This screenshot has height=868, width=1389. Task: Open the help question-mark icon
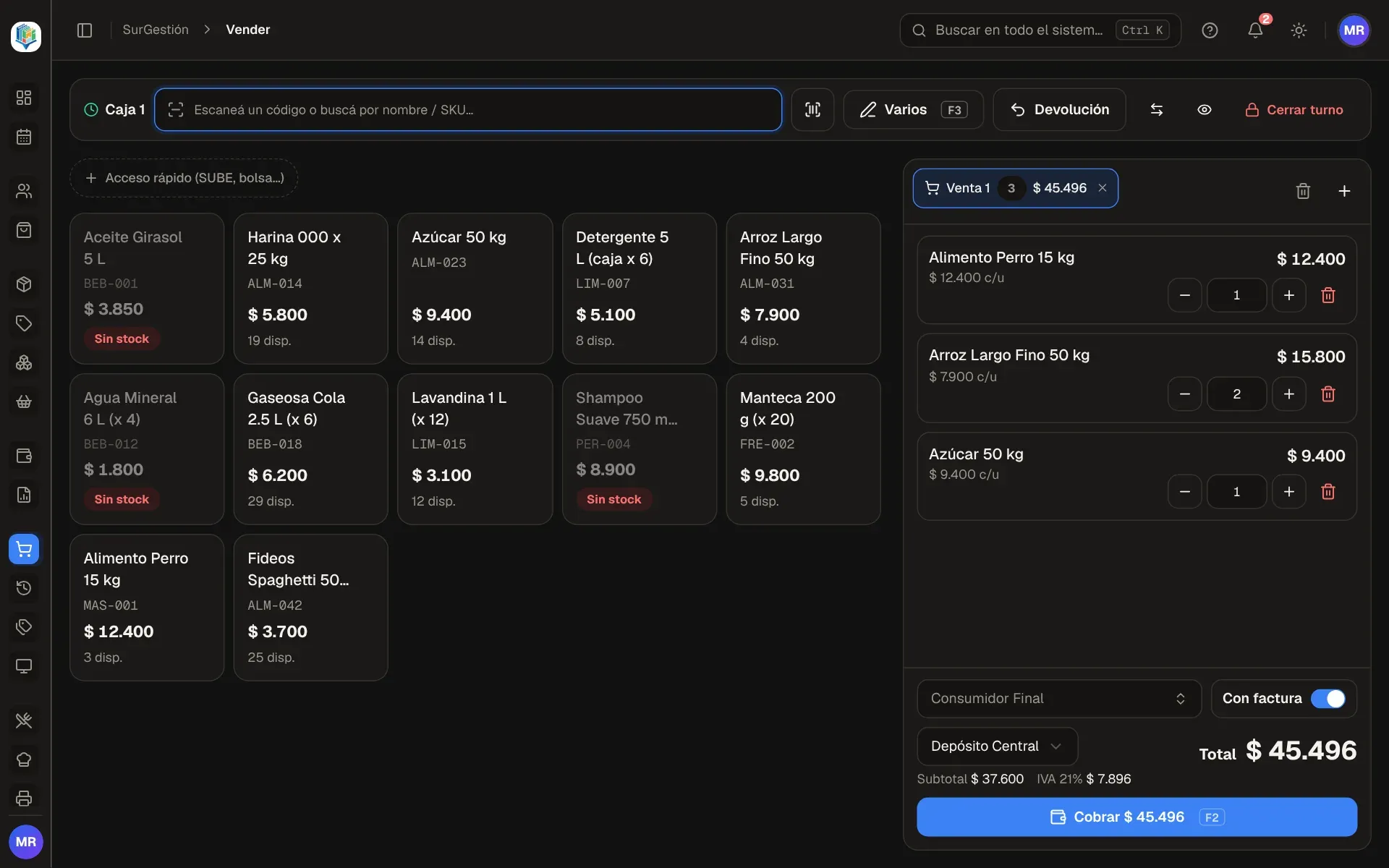tap(1210, 30)
